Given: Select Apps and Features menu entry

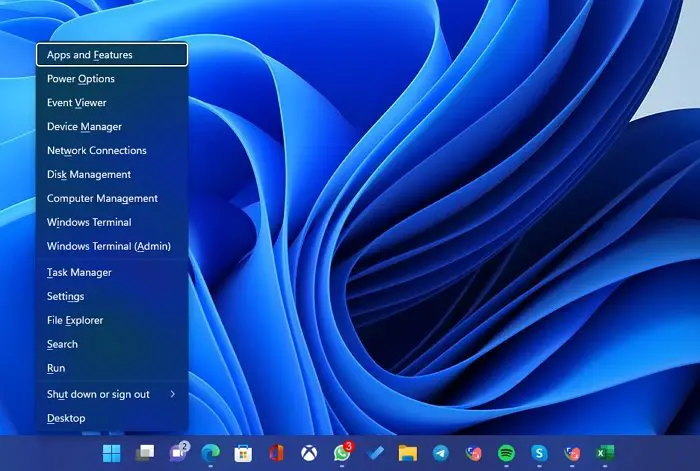Looking at the screenshot, I should coord(112,54).
